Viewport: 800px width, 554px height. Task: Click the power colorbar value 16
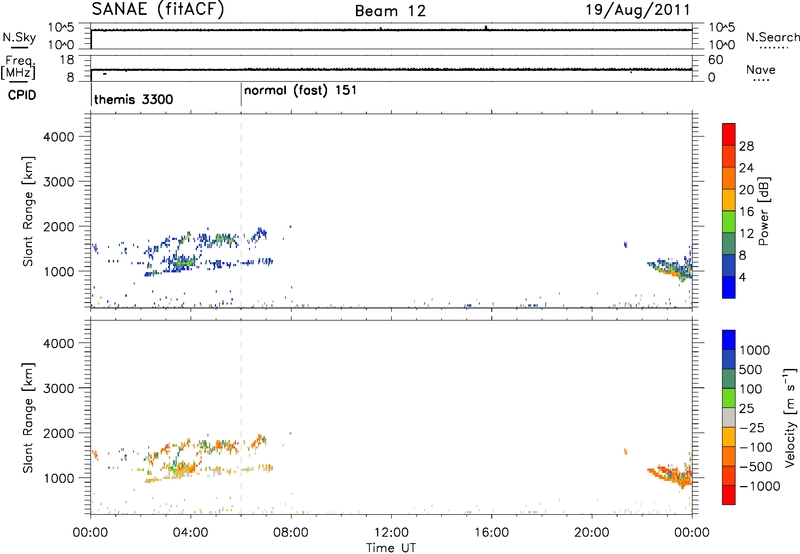point(746,212)
